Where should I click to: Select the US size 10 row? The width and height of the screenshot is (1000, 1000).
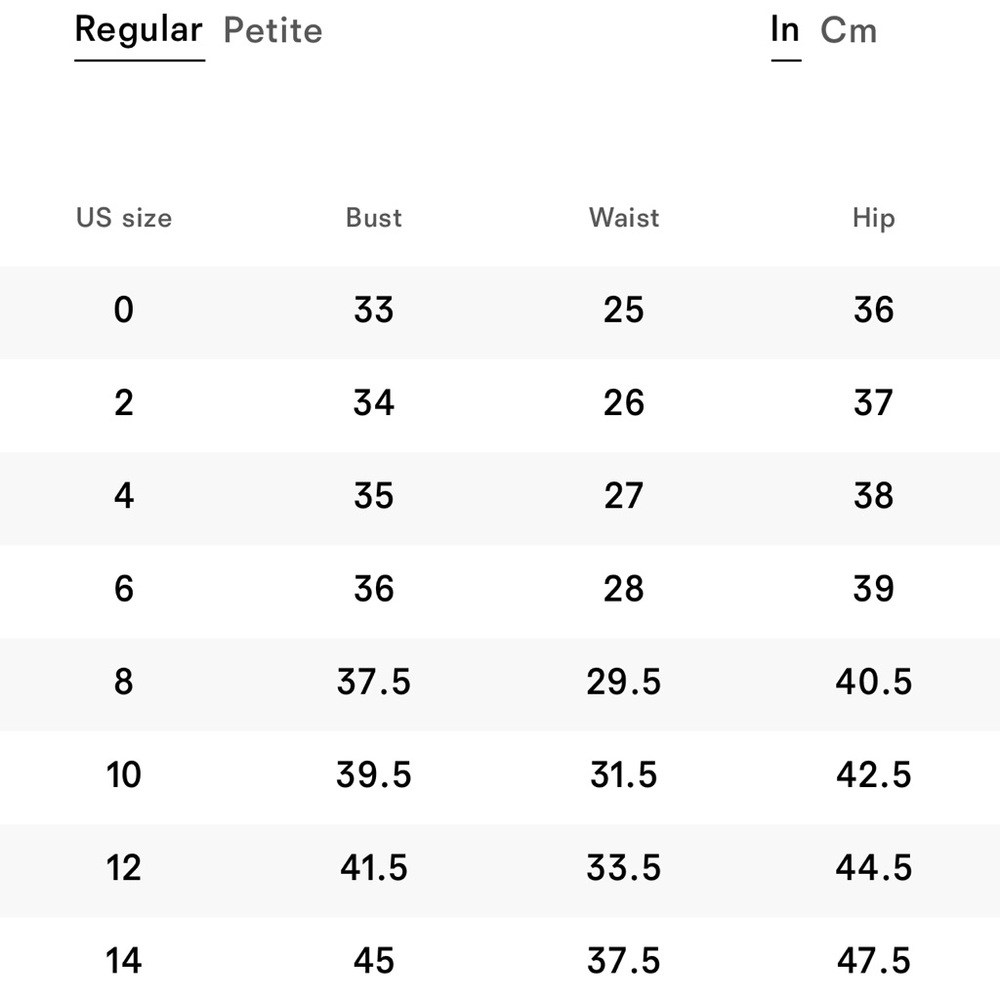[x=124, y=775]
